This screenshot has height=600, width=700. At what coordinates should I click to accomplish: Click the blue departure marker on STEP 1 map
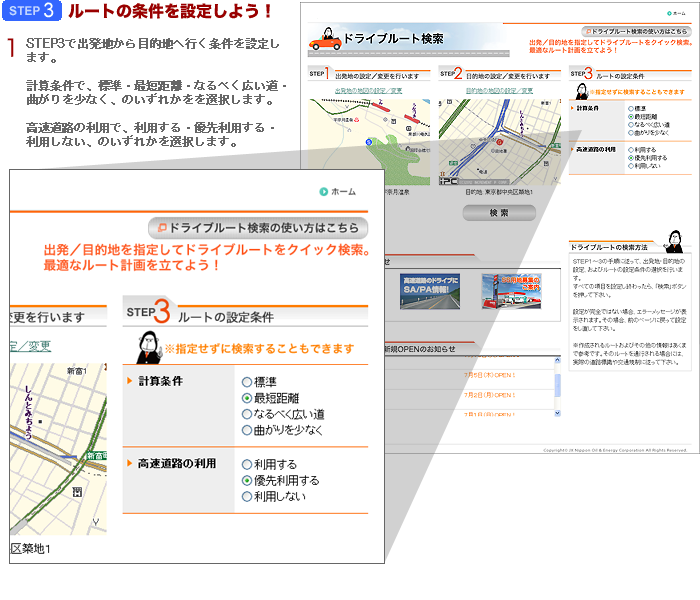tap(369, 142)
